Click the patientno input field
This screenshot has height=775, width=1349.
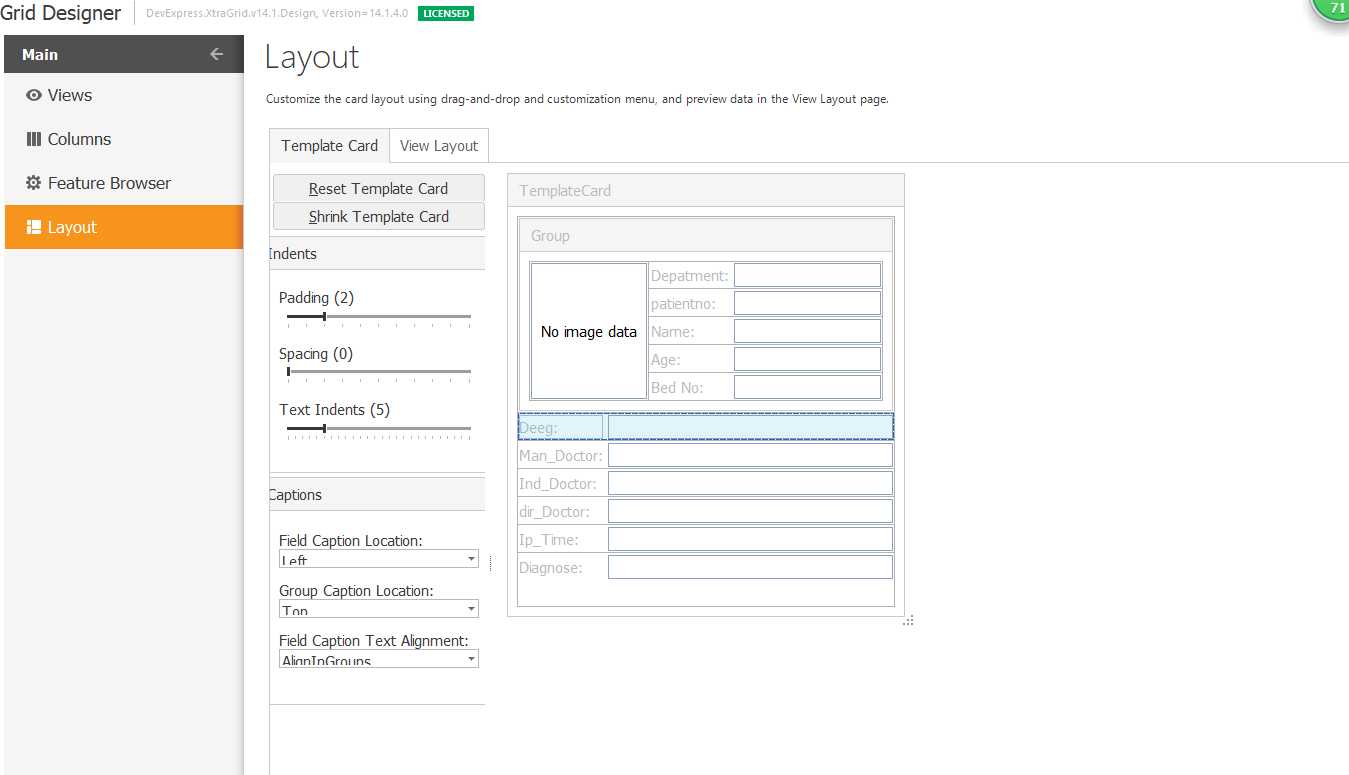click(x=808, y=303)
